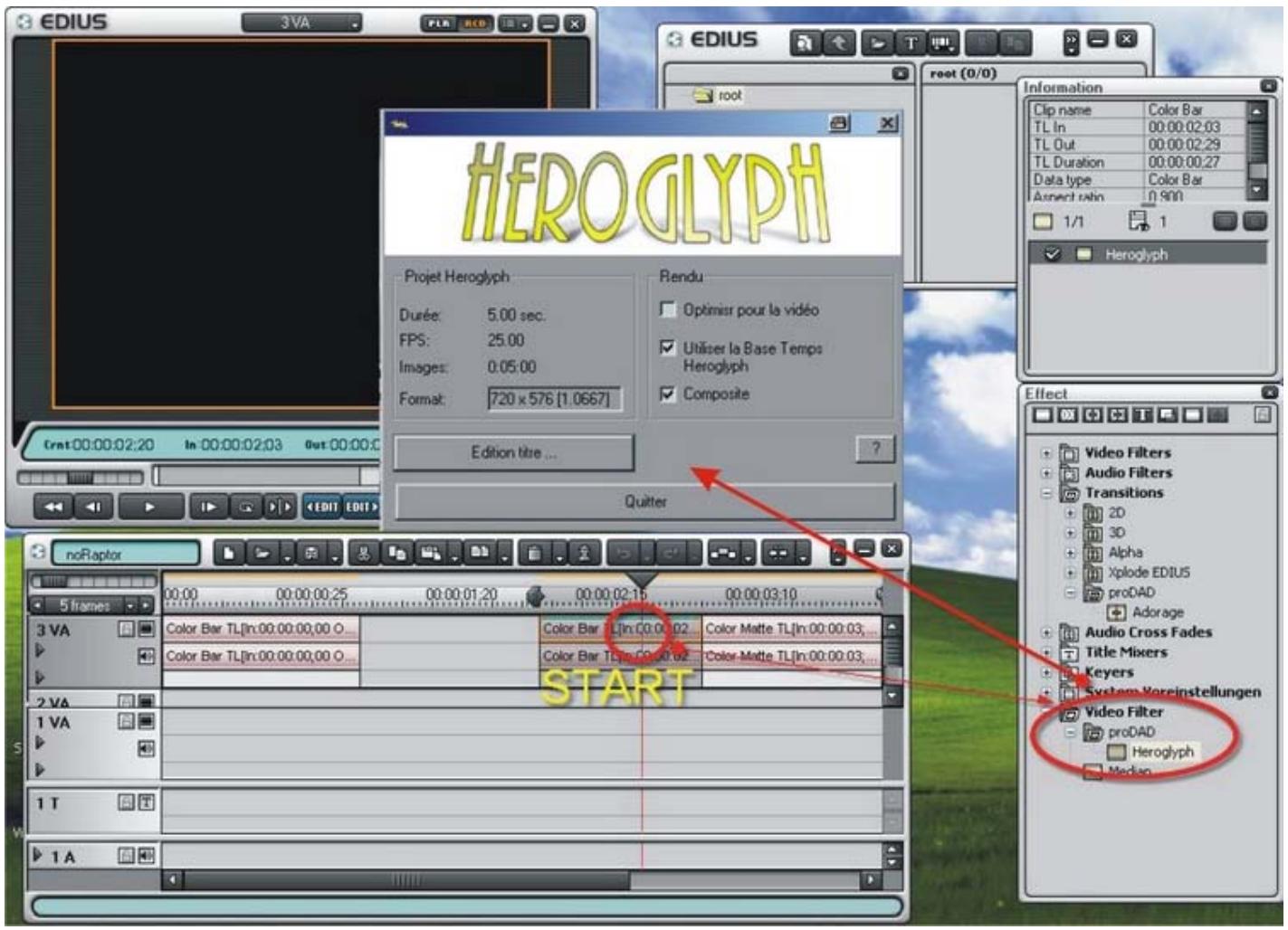The image size is (1288, 930).
Task: Expand the video disclosure triangle on track 3 VA
Action: point(40,650)
